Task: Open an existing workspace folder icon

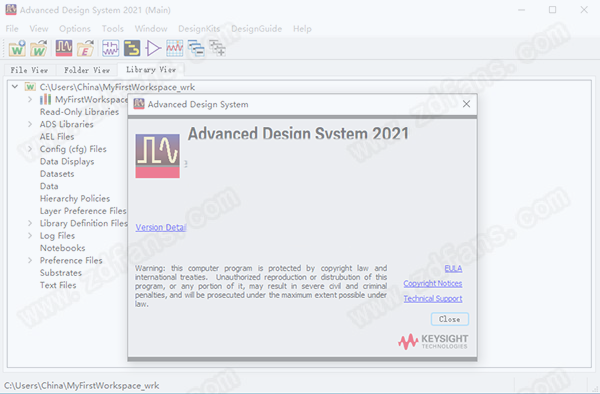Action: (39, 48)
